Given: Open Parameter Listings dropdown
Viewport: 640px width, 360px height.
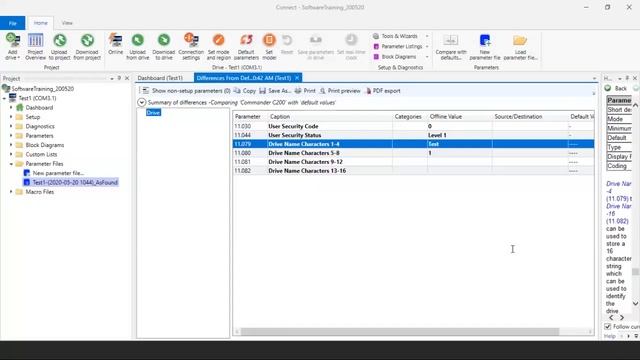Looking at the screenshot, I should pos(400,47).
